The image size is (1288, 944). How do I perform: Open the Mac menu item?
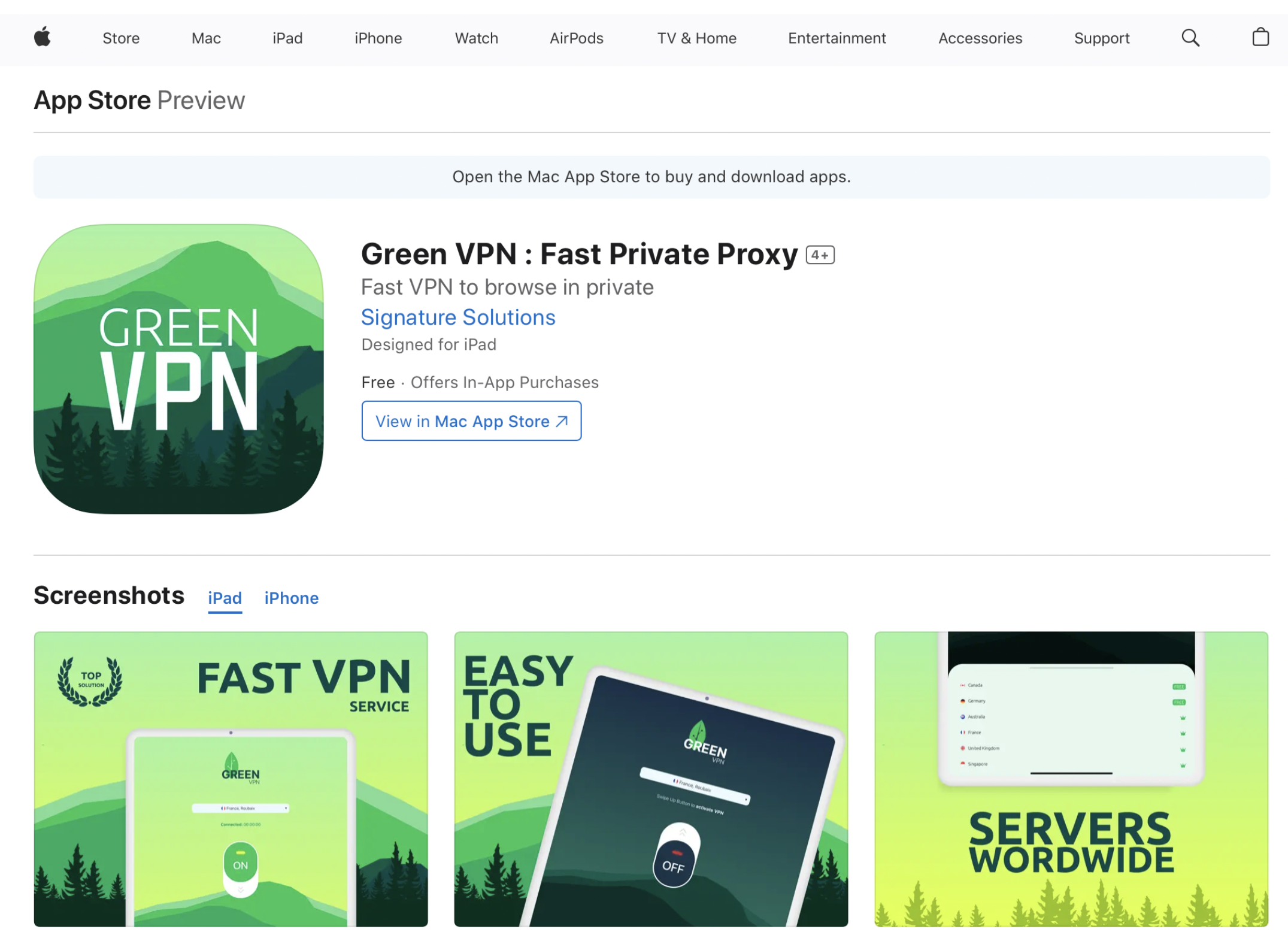click(206, 38)
